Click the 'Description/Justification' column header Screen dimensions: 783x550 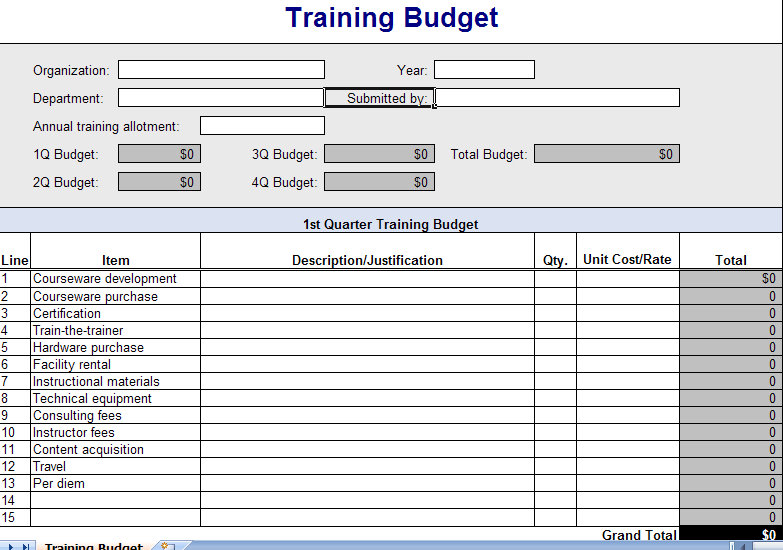[368, 260]
